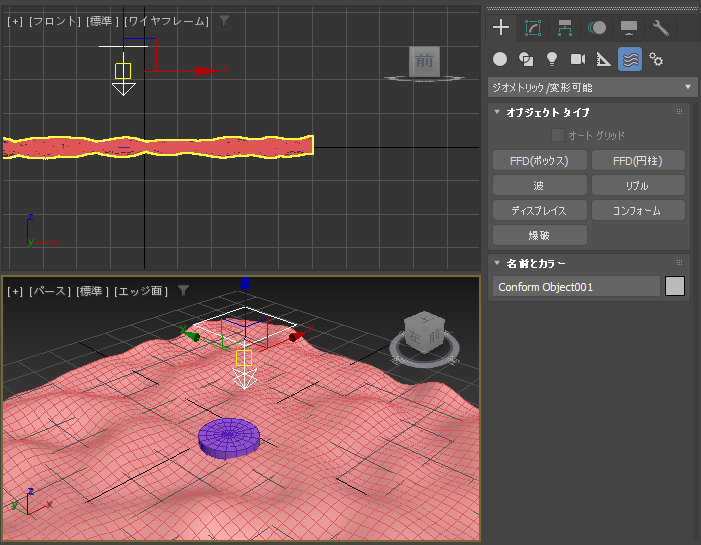
Task: Toggle the オート グリッド checkbox
Action: pyautogui.click(x=557, y=135)
